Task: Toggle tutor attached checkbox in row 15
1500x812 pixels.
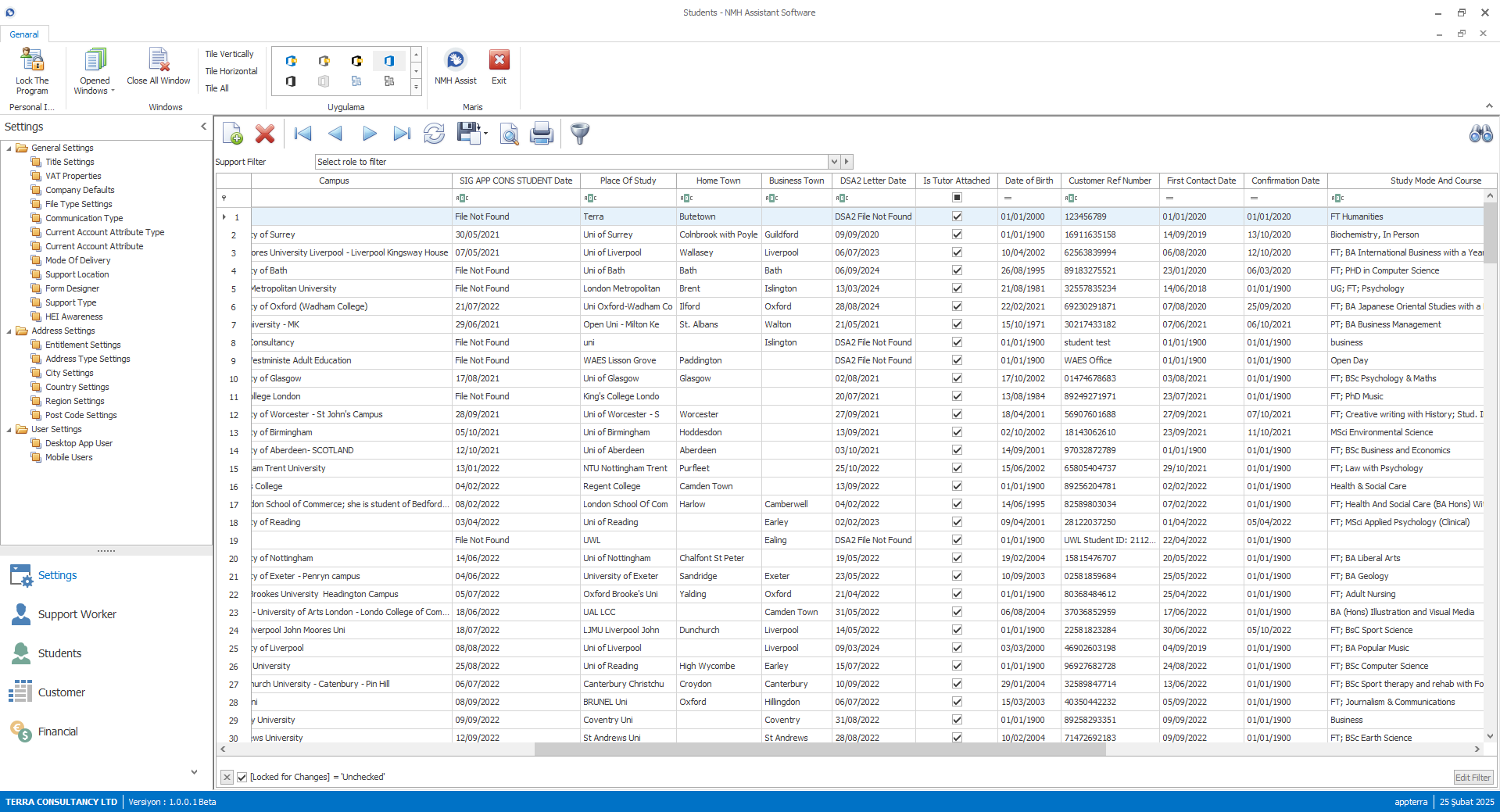Action: click(x=957, y=468)
